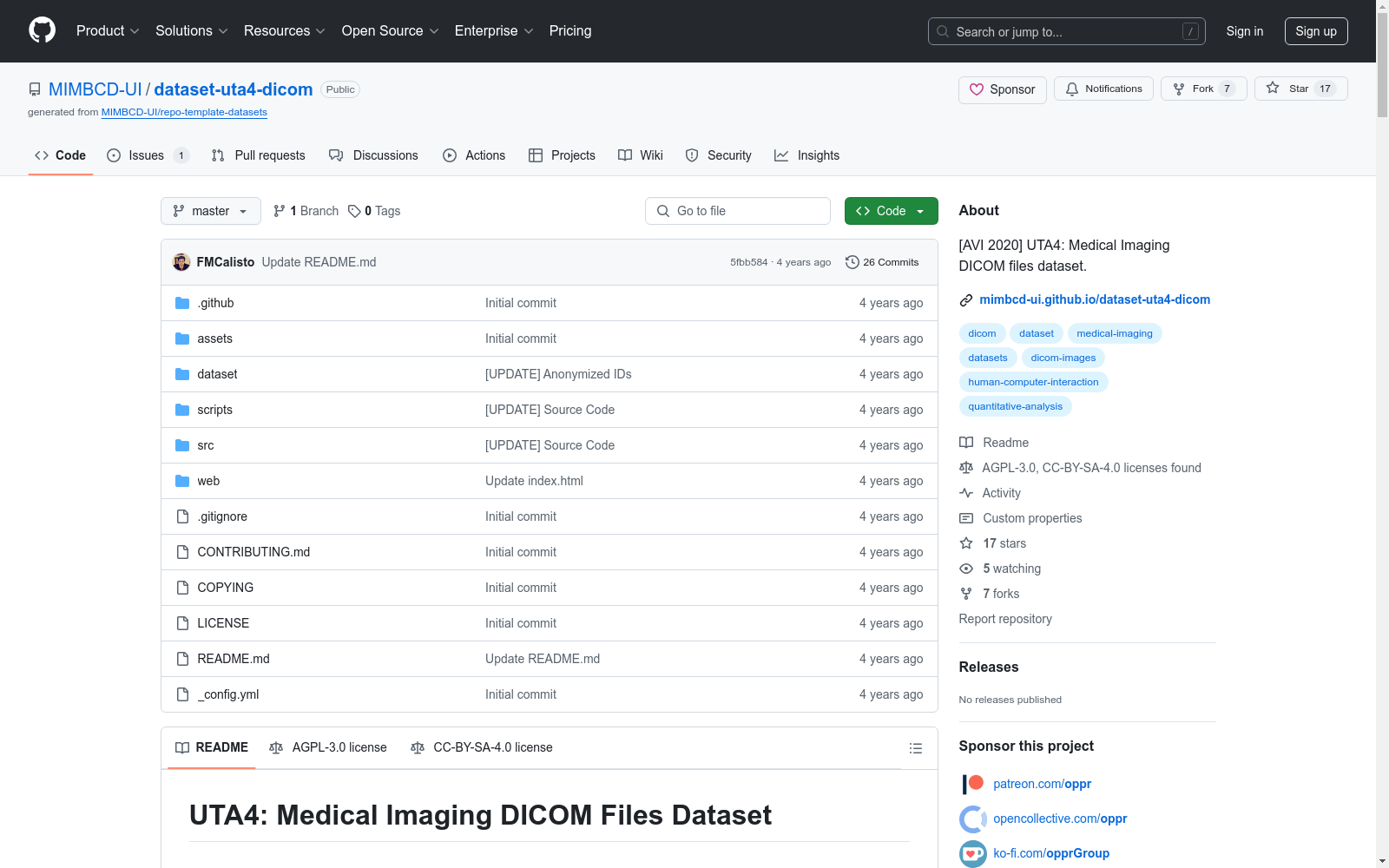Click the Patreon sponsor icon
Viewport: 1389px width, 868px height.
tap(972, 784)
